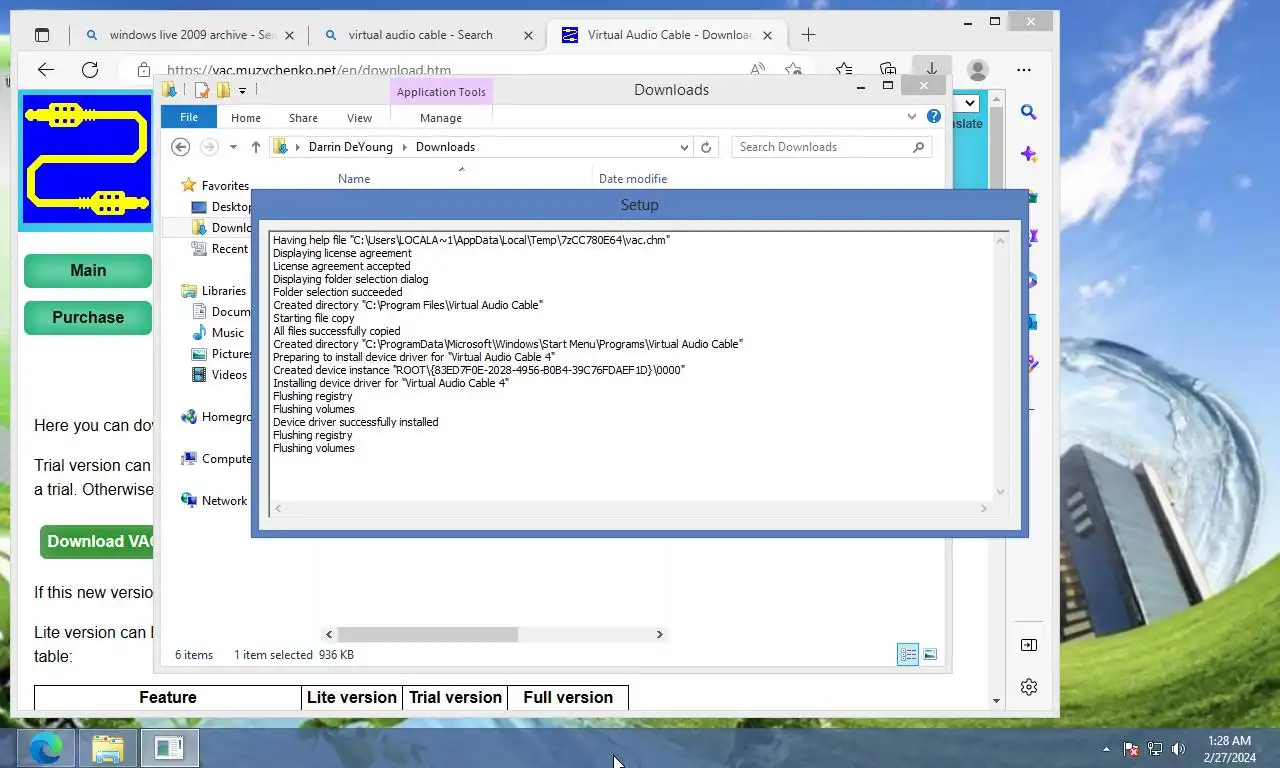Open Setup program taskbar button
Screen dimensions: 1280x768
pos(169,748)
